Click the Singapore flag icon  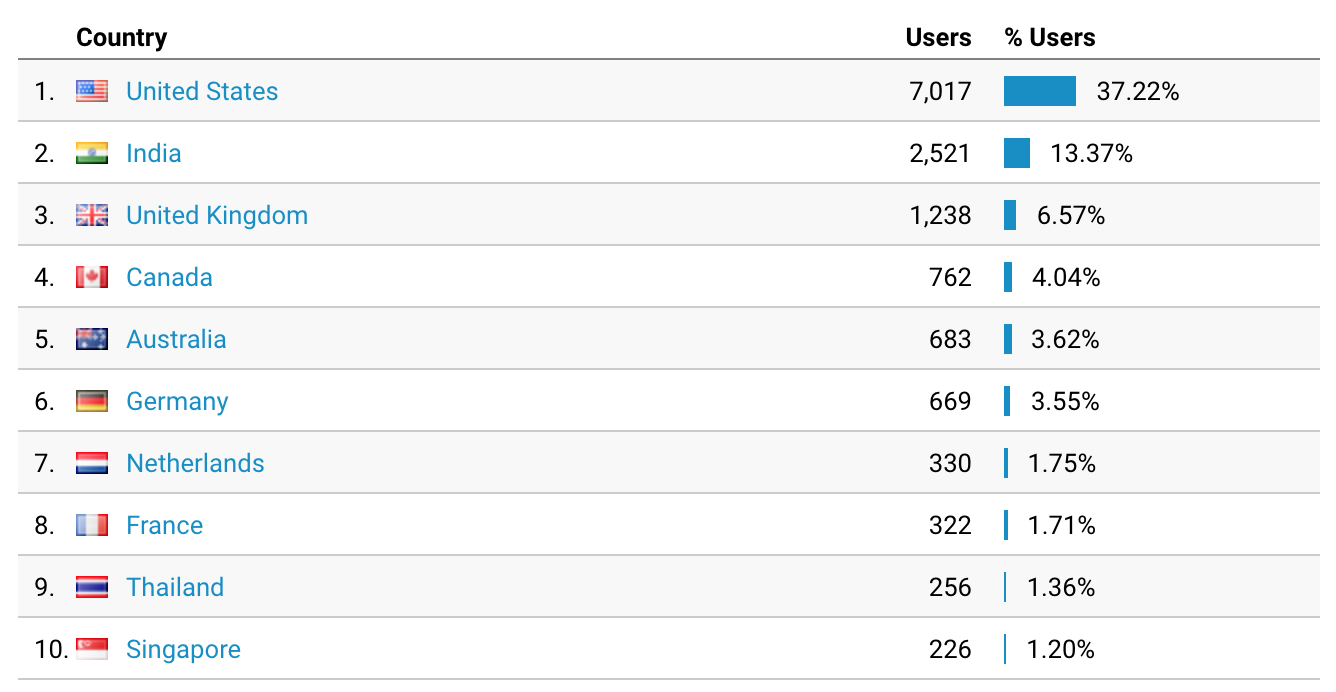point(92,649)
